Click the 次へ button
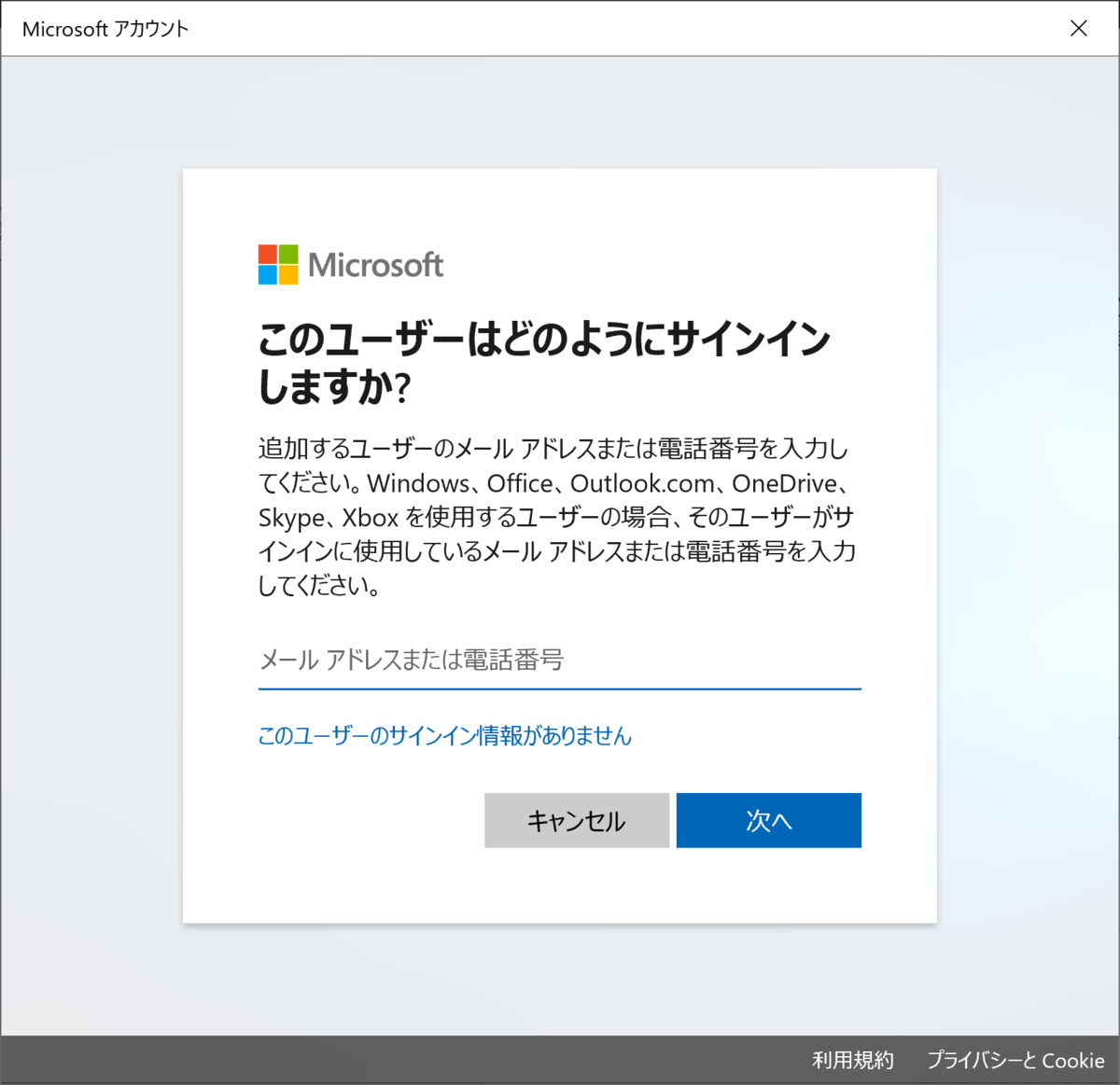Viewport: 1120px width, 1085px height. coord(769,820)
